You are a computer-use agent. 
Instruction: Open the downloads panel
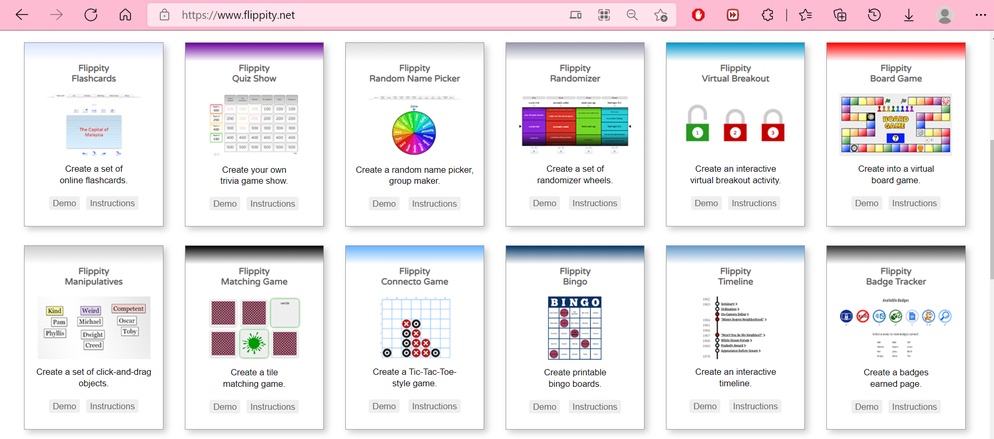pos(908,15)
